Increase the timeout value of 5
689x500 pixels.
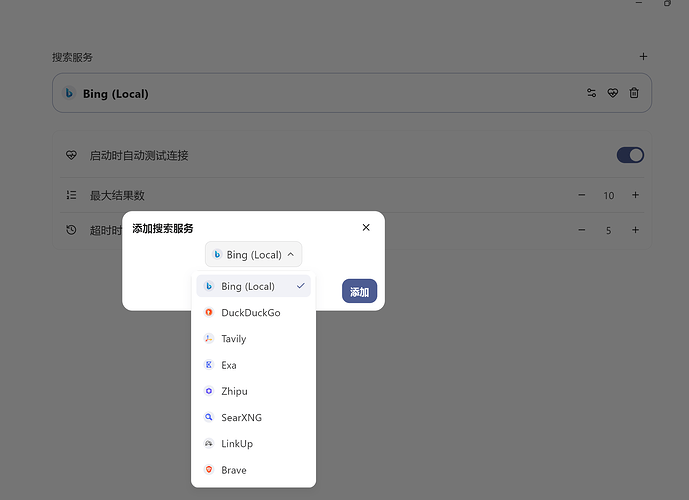tap(635, 230)
